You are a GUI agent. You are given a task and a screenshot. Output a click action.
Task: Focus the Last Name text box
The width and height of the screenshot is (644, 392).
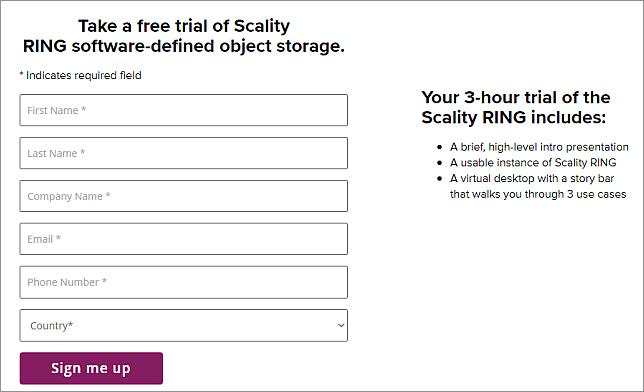click(184, 153)
